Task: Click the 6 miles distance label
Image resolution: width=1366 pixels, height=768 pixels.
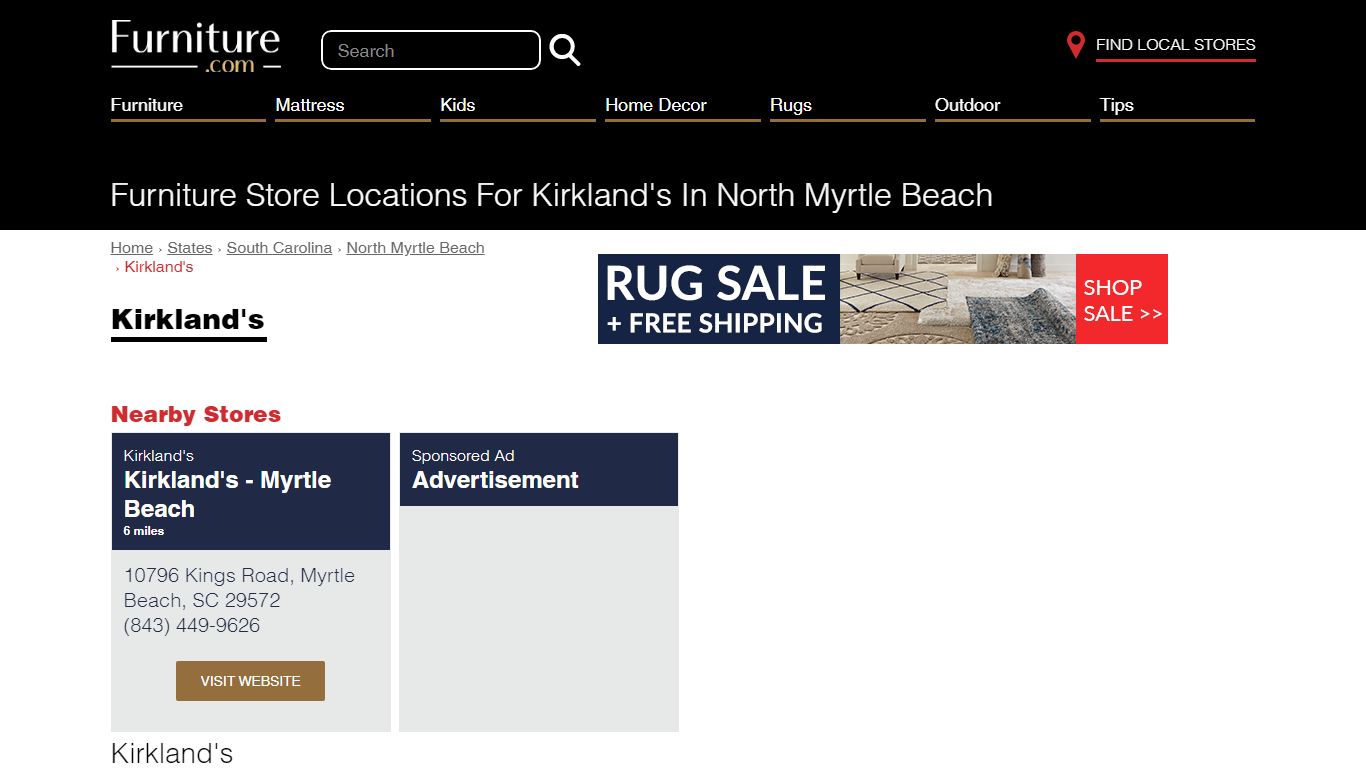Action: pos(144,531)
